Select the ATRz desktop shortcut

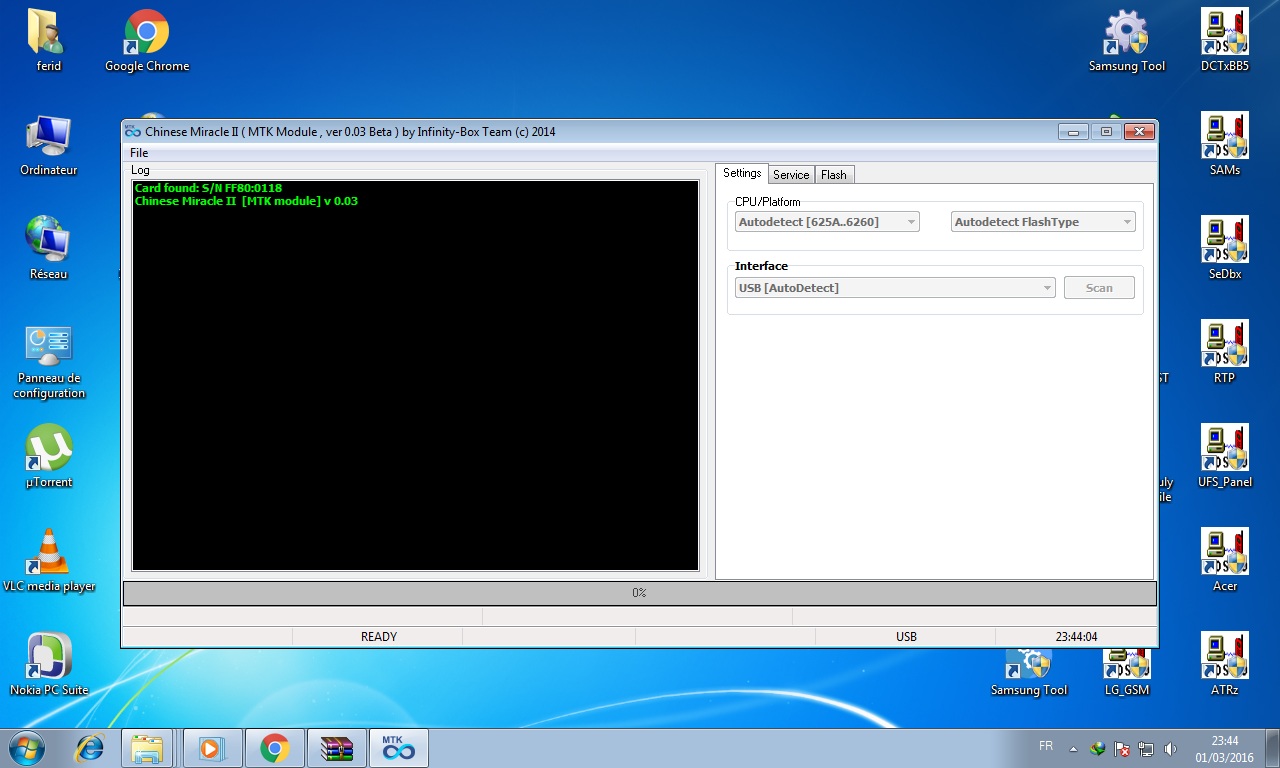(1225, 665)
